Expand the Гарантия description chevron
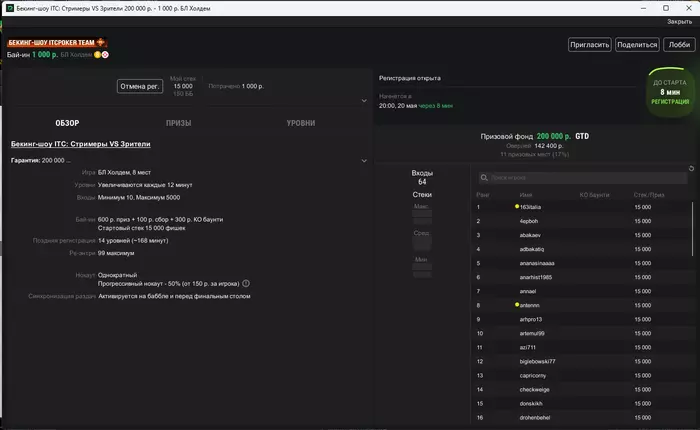This screenshot has height=430, width=700. click(x=364, y=161)
